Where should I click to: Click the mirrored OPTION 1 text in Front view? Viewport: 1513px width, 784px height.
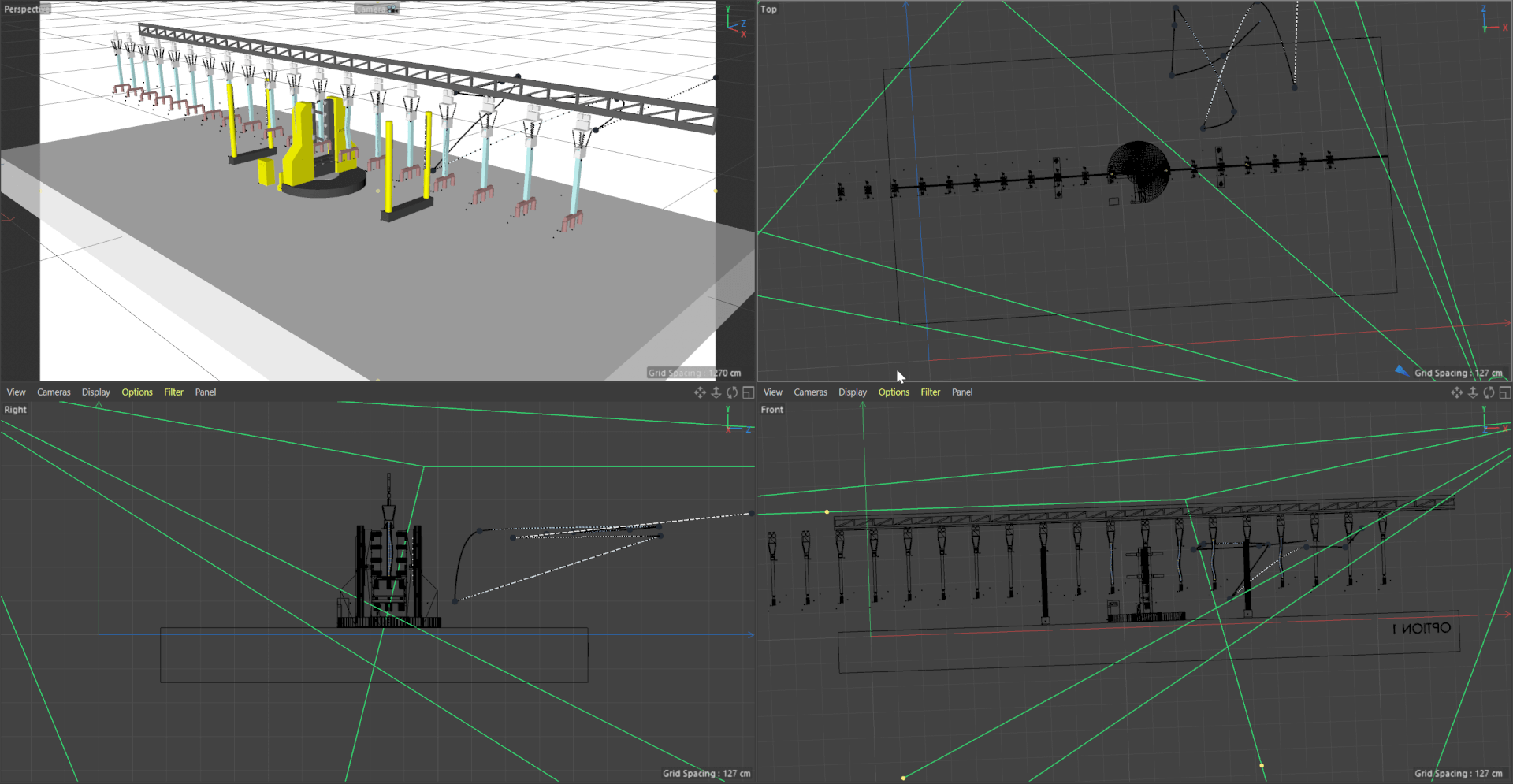point(1421,629)
